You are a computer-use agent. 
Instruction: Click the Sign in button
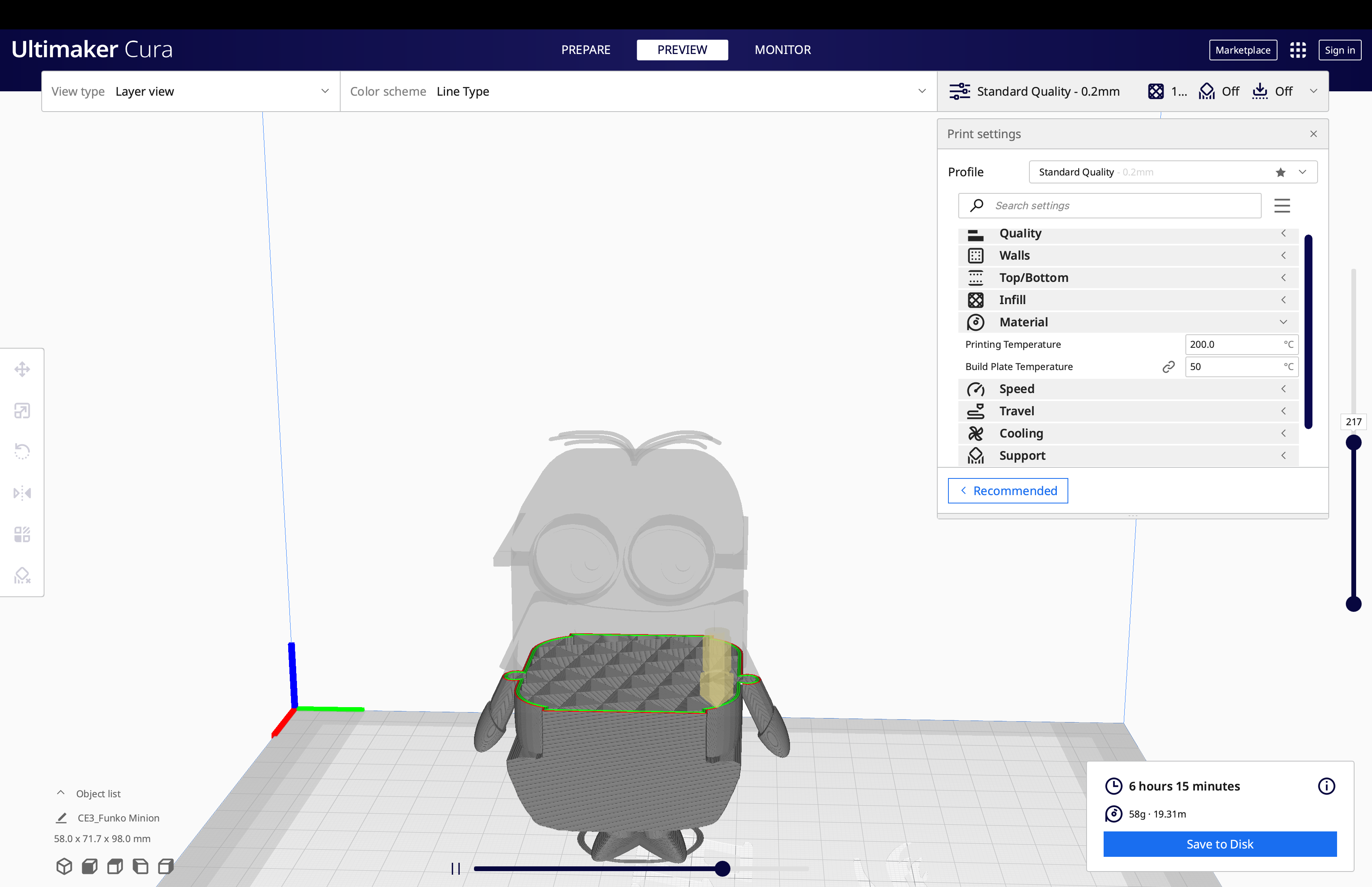click(x=1339, y=50)
